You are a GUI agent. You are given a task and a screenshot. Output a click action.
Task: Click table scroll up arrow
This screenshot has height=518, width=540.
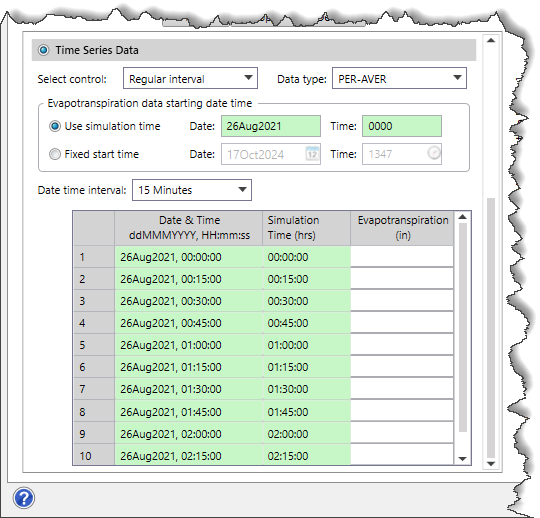coord(463,217)
